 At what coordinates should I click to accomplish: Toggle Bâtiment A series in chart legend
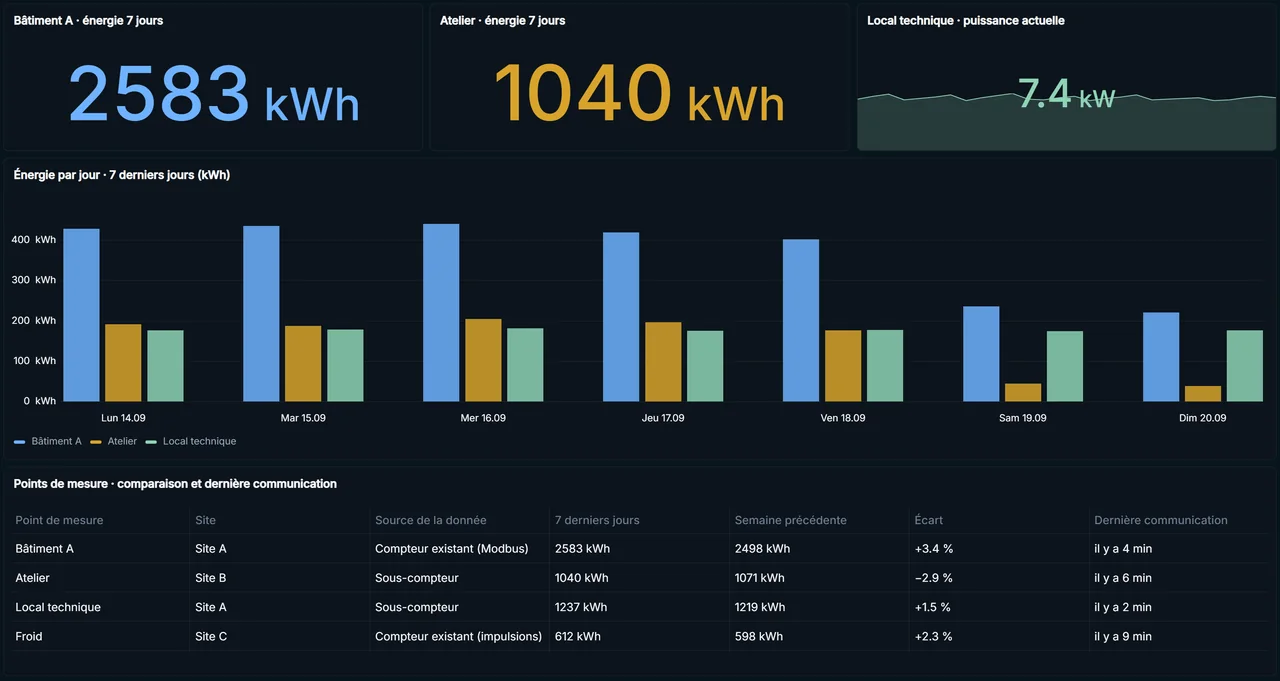tap(48, 441)
